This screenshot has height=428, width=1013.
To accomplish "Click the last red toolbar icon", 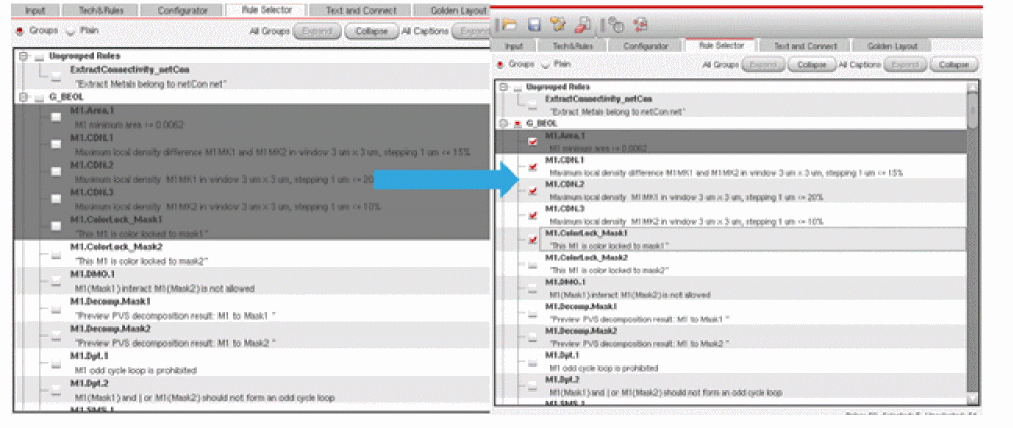I will 641,23.
